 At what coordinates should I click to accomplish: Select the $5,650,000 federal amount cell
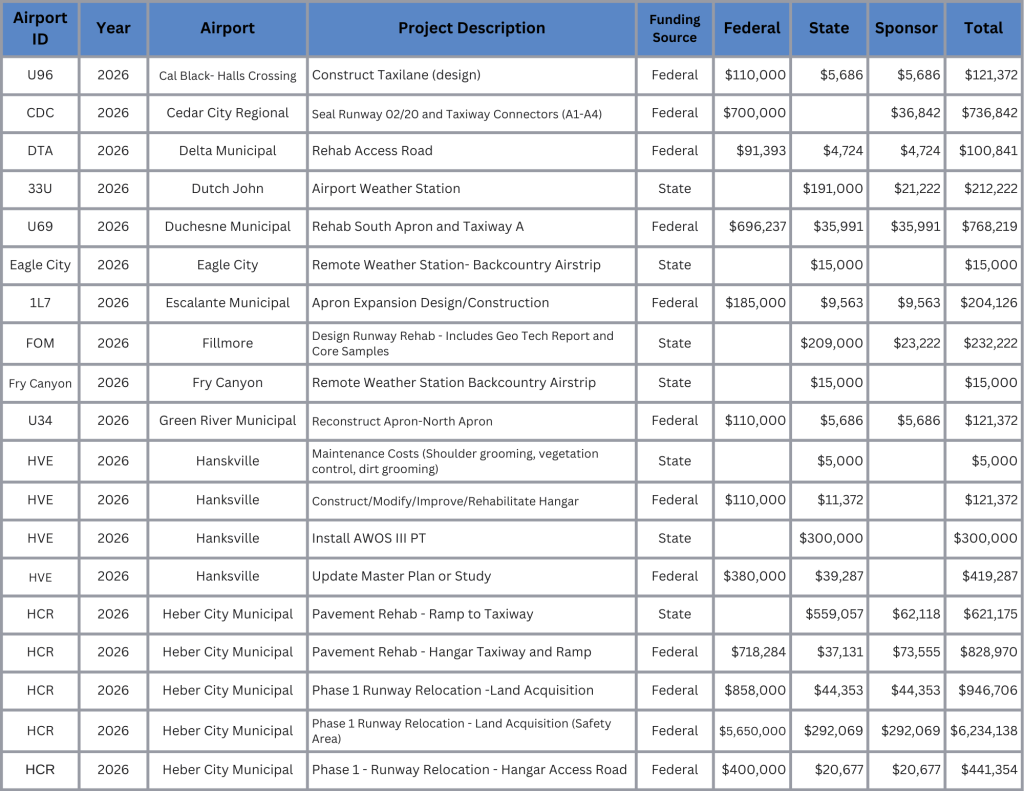click(x=752, y=731)
